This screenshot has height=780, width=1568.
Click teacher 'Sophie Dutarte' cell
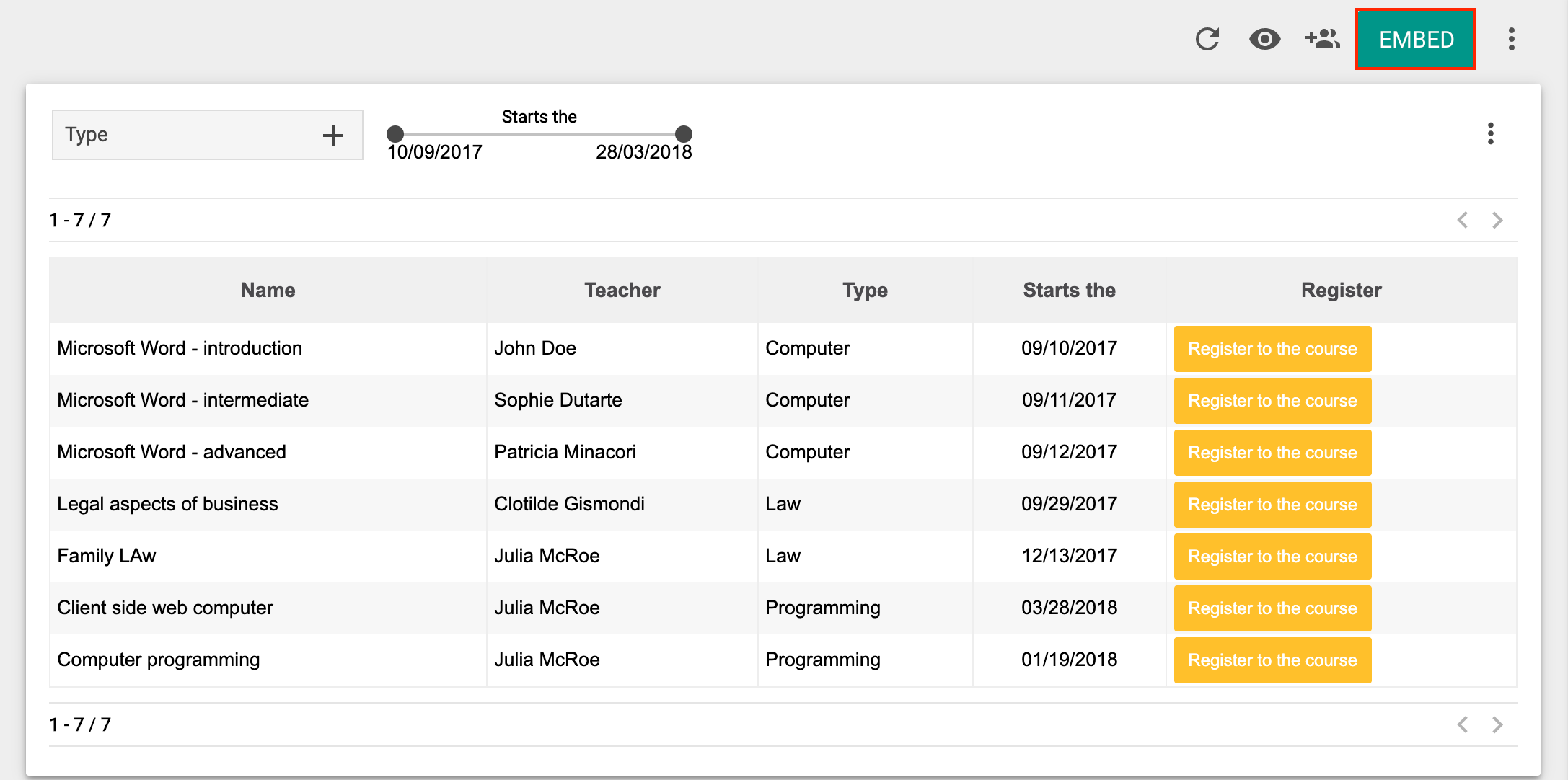[x=622, y=400]
